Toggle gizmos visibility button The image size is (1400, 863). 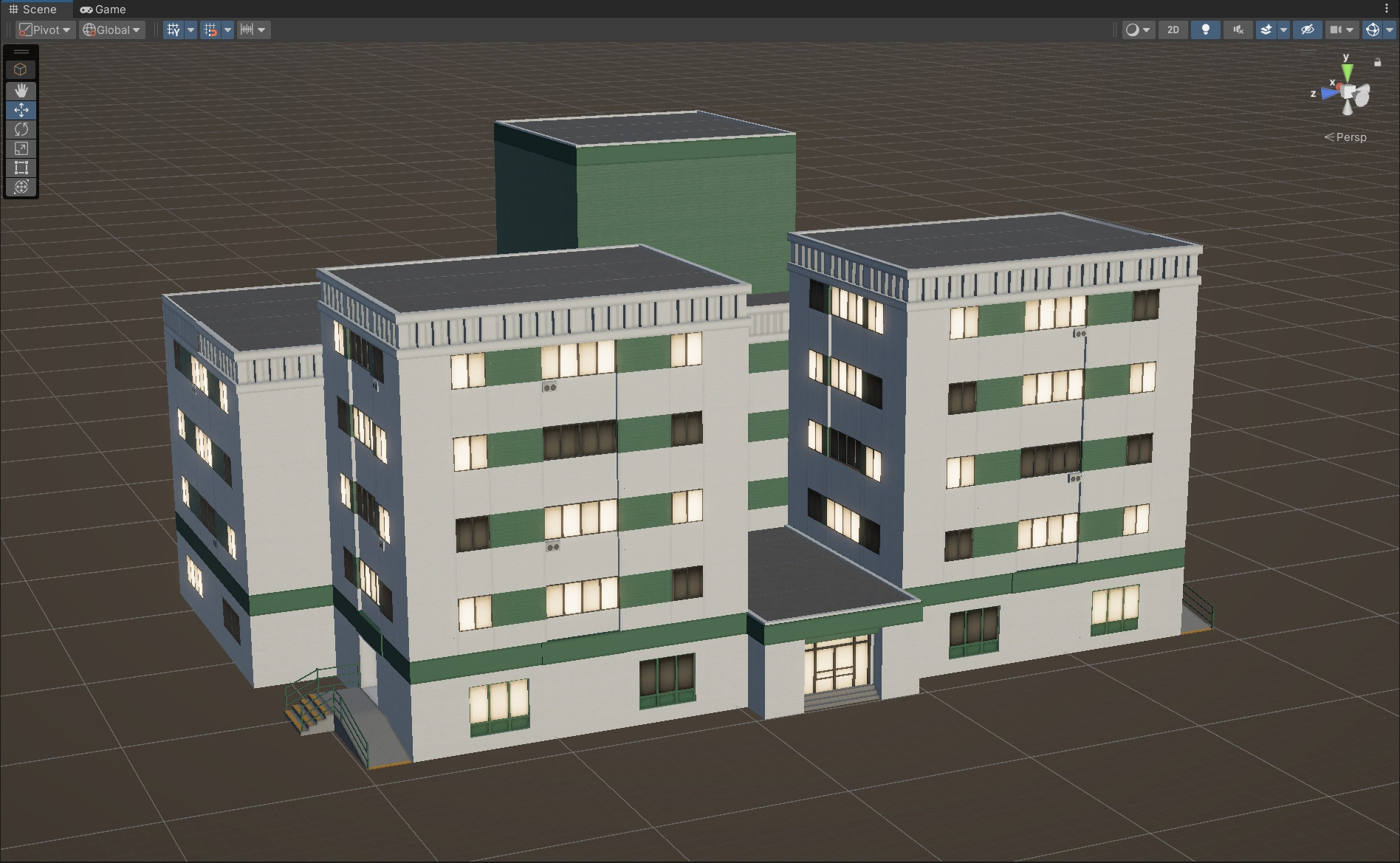coord(1373,30)
